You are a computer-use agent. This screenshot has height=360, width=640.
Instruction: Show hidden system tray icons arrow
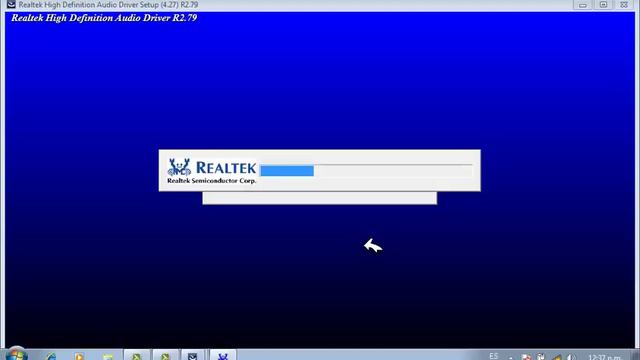511,357
